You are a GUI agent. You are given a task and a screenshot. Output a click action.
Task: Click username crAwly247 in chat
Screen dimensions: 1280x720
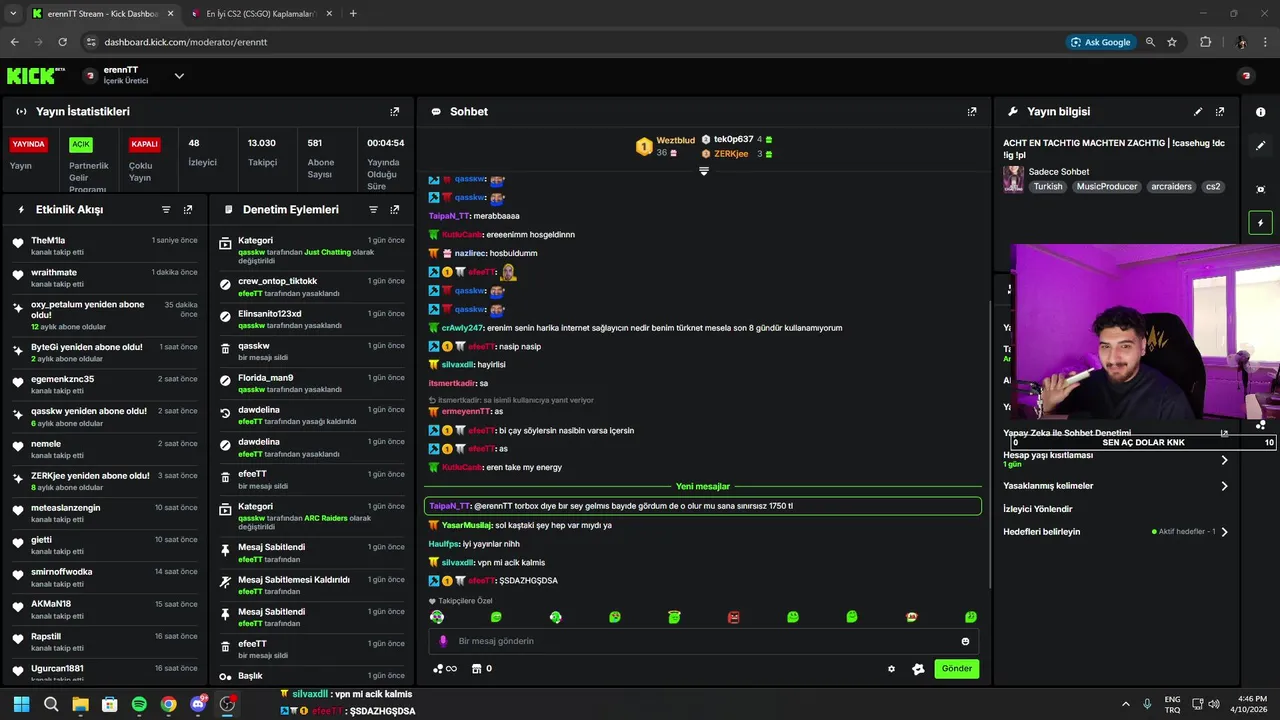[462, 328]
